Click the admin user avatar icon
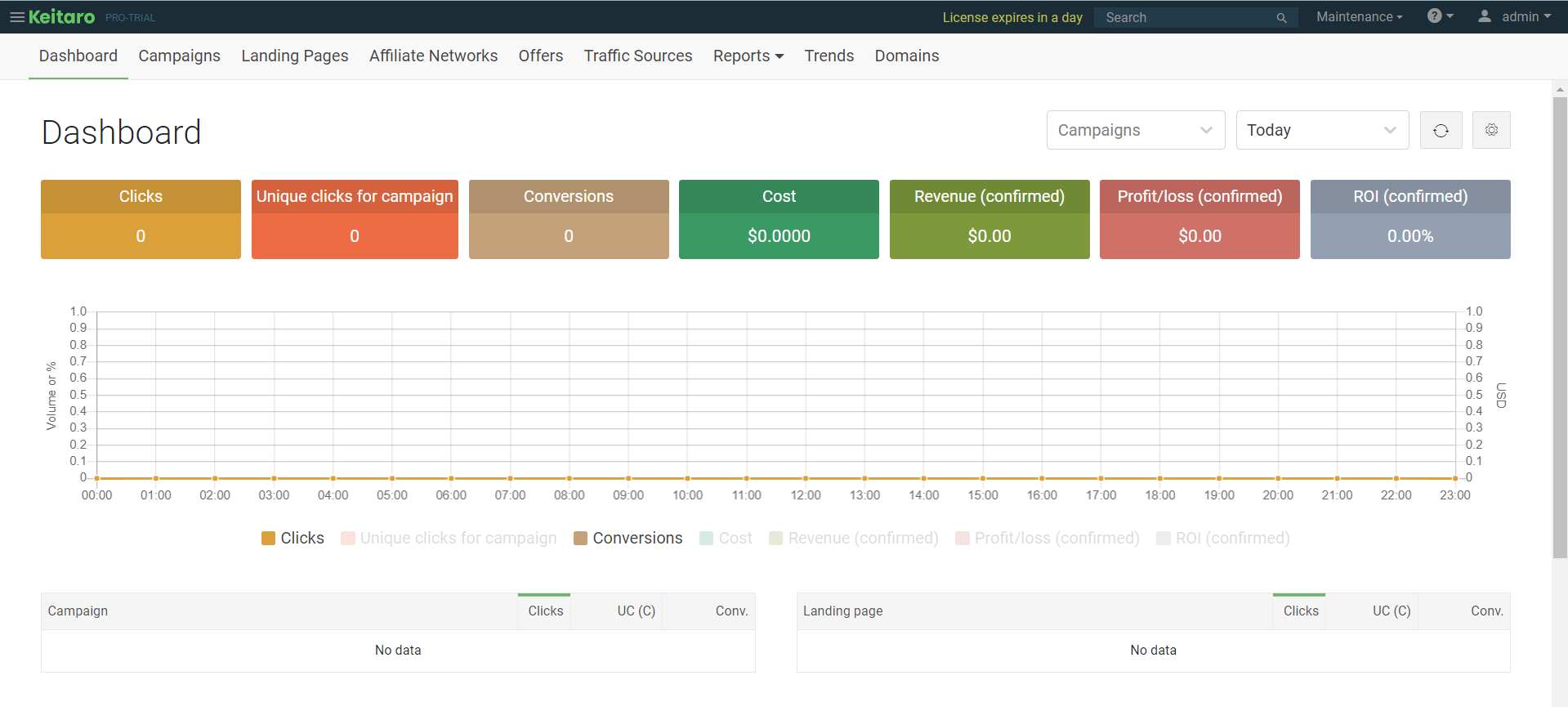 click(1484, 16)
